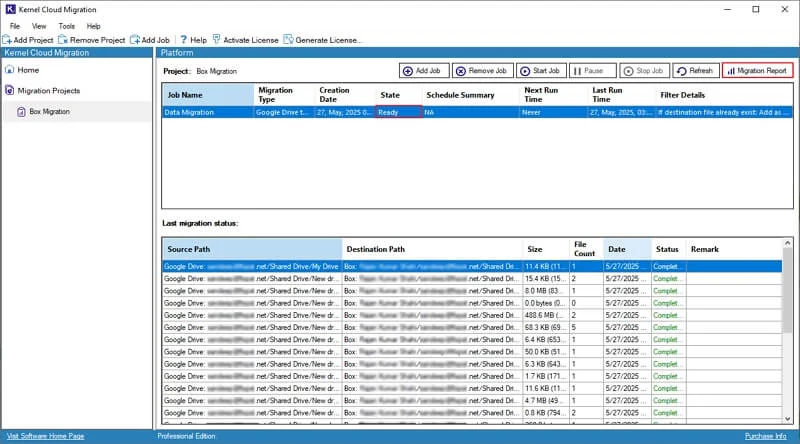This screenshot has width=800, height=444.
Task: Click the Stop Job button
Action: (644, 70)
